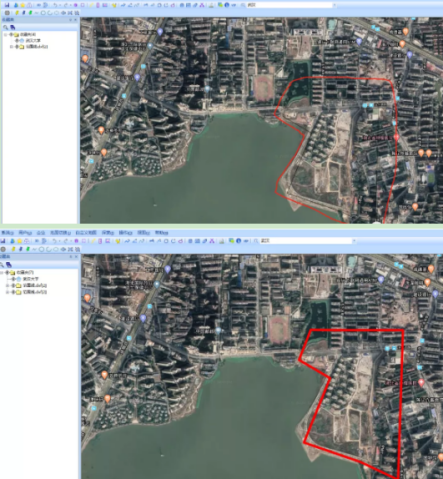This screenshot has width=443, height=479.
Task: Toggle checkbox of last folder in lower tree
Action: coord(13,292)
